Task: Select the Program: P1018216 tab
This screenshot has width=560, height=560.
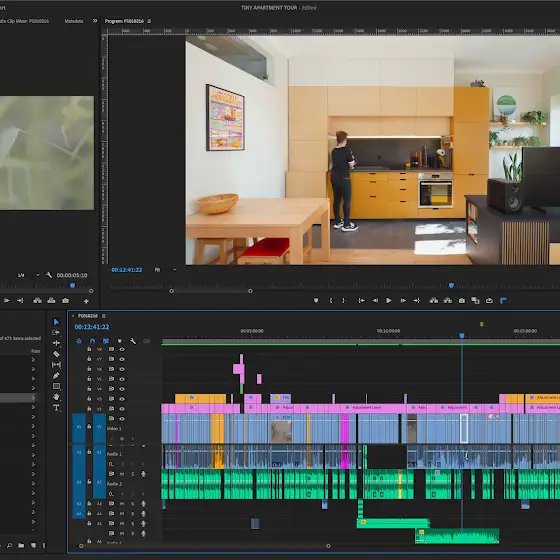Action: 124,21
